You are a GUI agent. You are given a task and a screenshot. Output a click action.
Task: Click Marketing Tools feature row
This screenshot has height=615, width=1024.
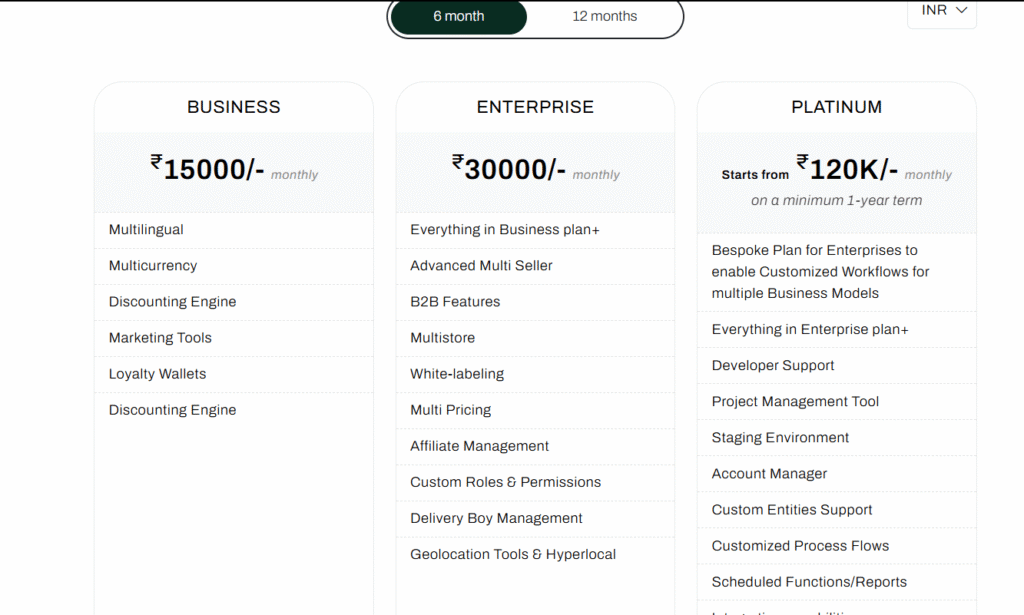pyautogui.click(x=160, y=338)
